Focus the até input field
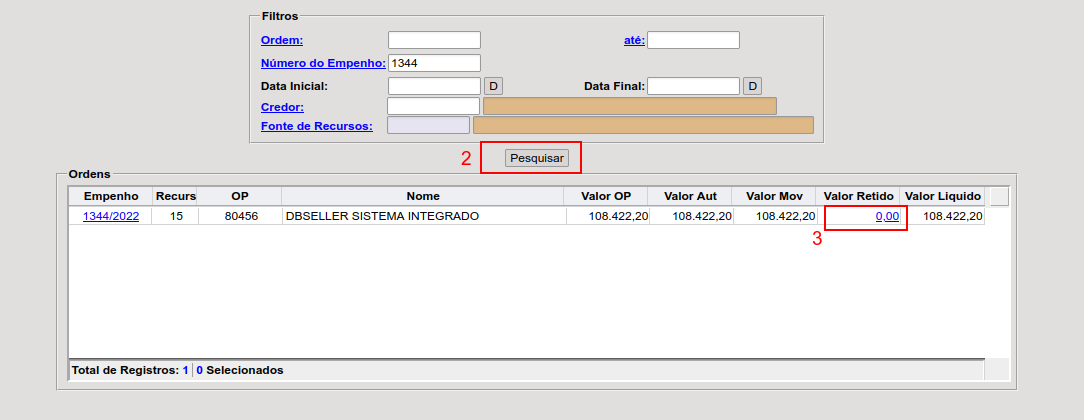 click(x=693, y=40)
